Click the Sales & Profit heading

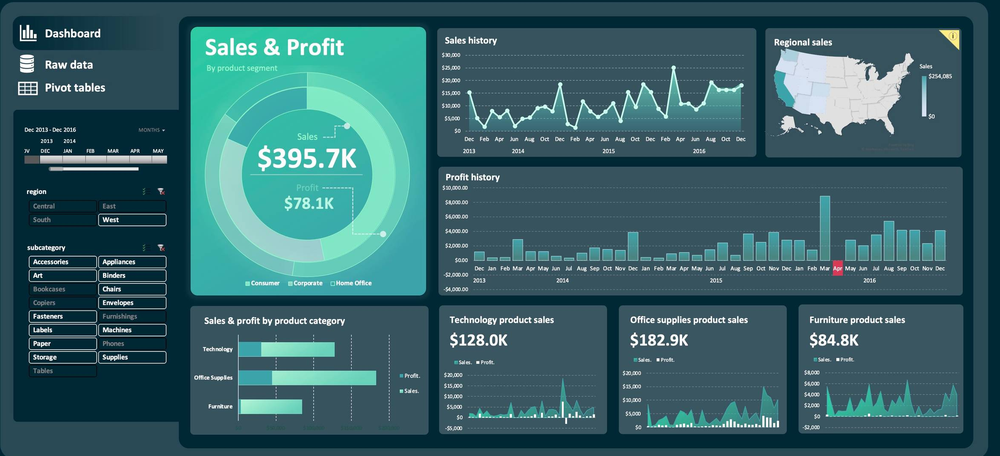[274, 47]
